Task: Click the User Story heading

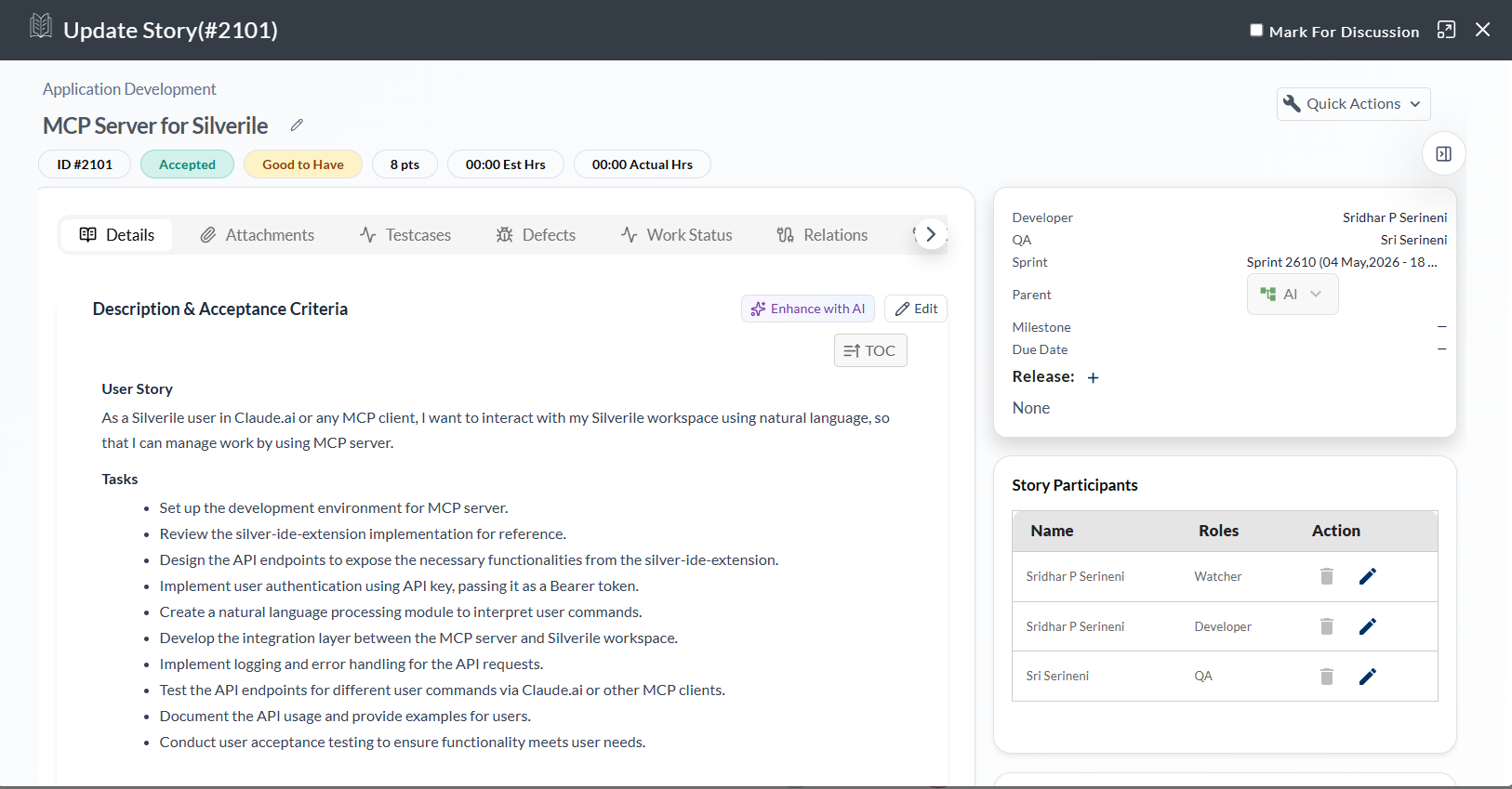Action: pos(137,388)
